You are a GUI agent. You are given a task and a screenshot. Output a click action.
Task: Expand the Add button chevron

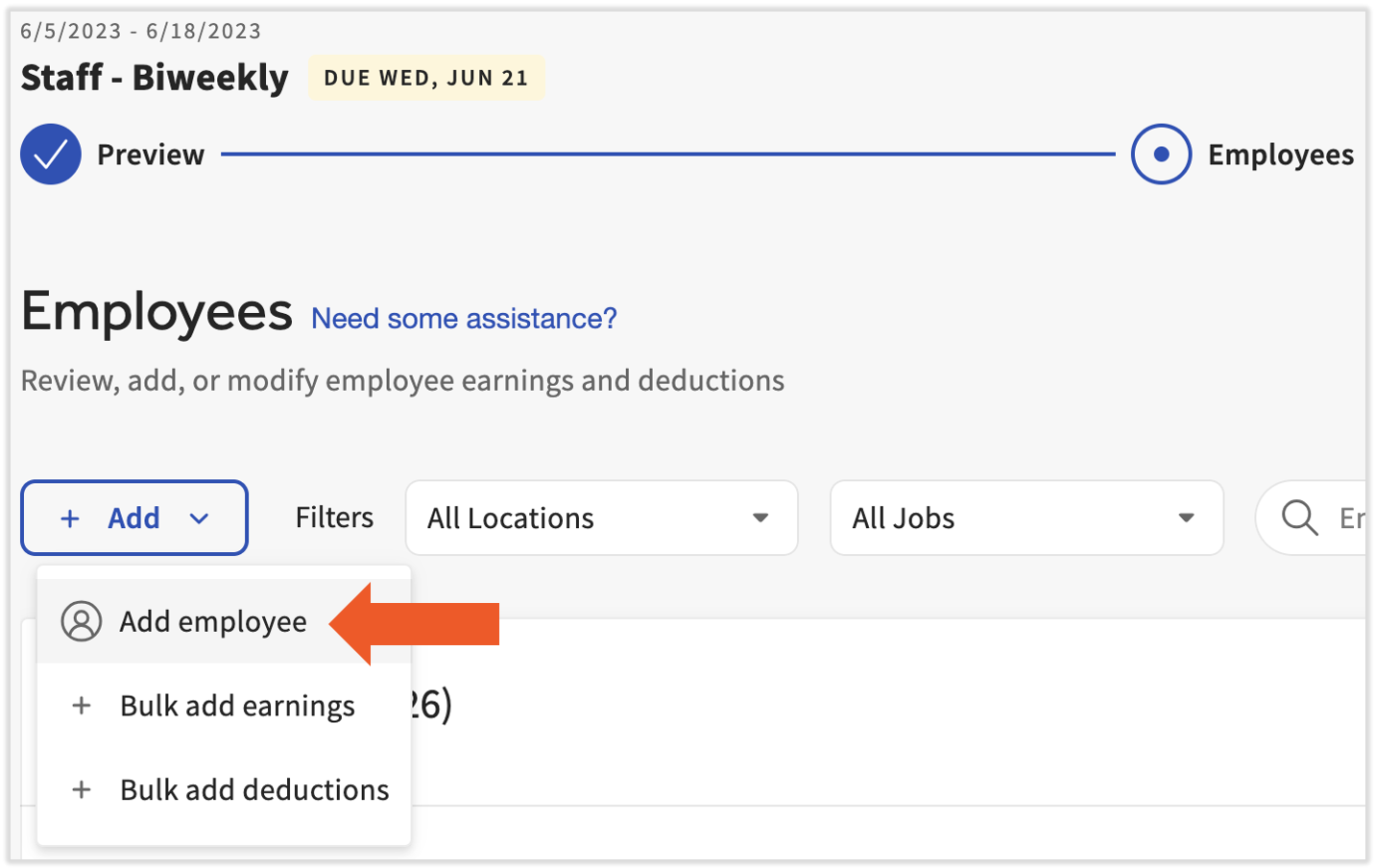pos(200,518)
